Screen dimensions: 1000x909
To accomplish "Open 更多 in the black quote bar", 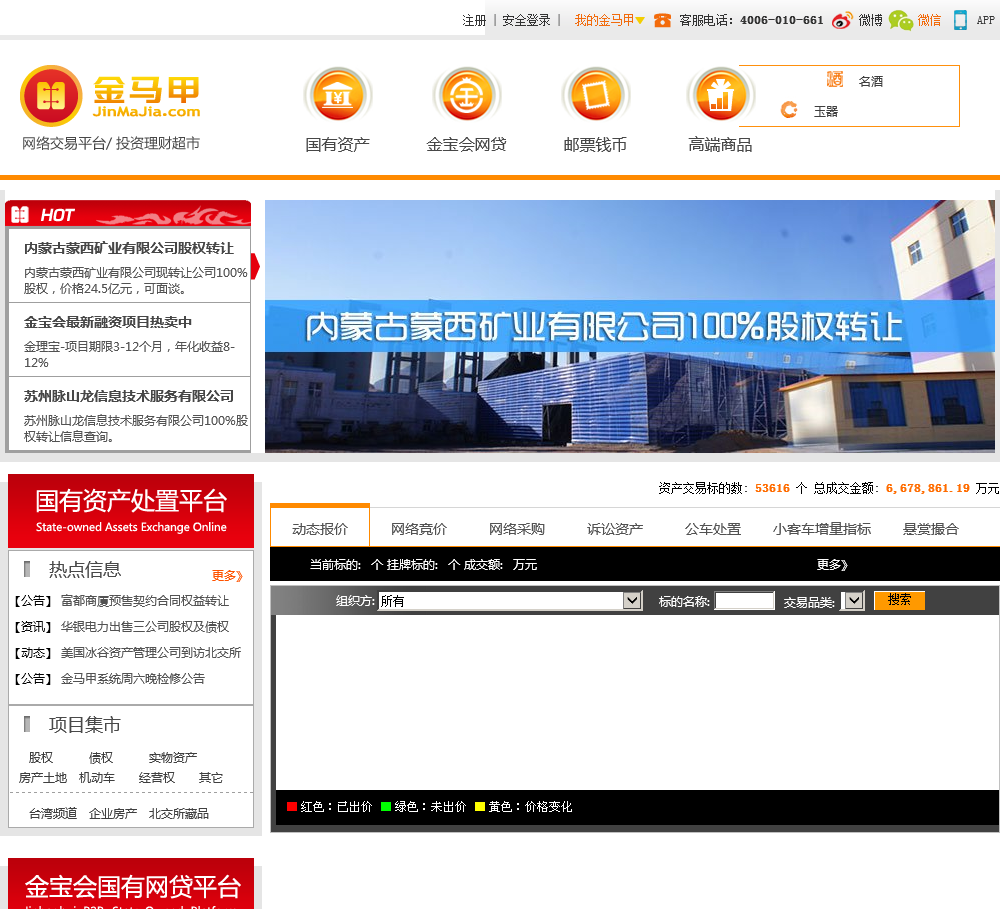I will (x=832, y=565).
